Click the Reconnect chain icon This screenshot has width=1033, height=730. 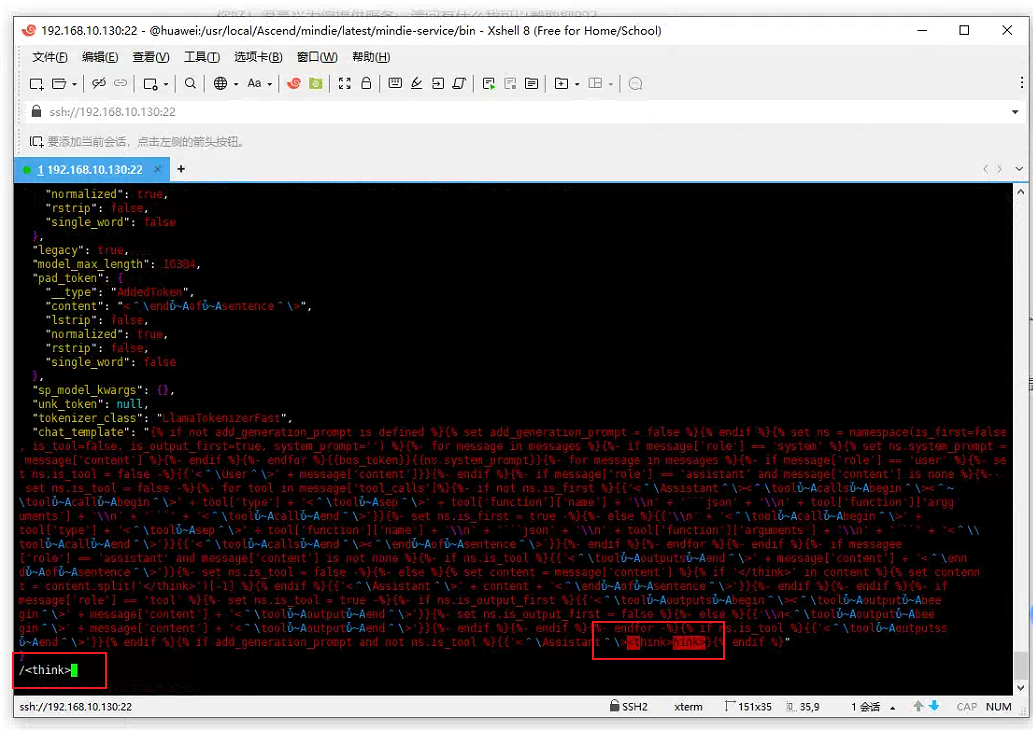pyautogui.click(x=121, y=83)
